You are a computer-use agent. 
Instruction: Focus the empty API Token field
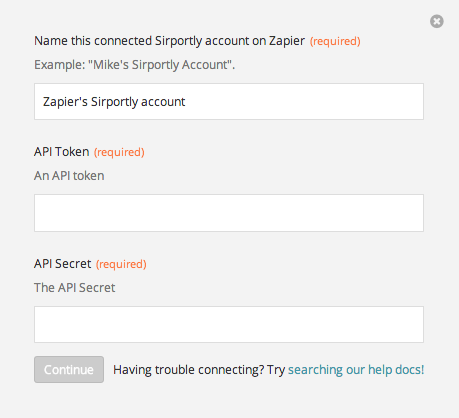coord(229,213)
